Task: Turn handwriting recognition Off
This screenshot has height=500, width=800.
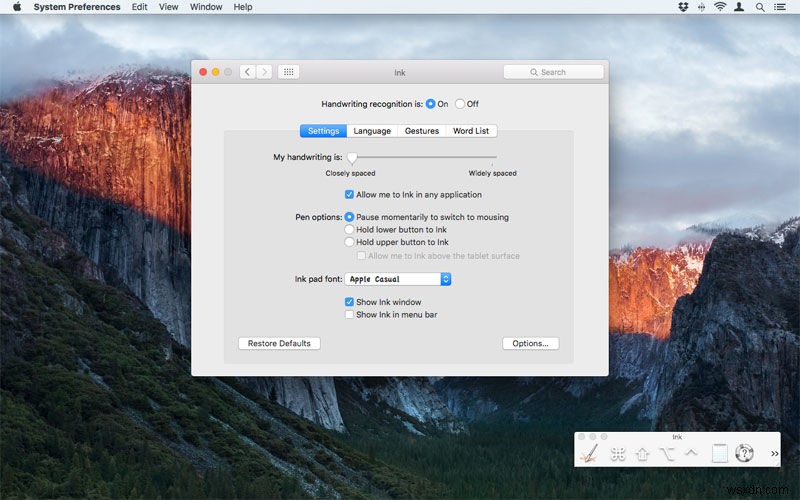Action: tap(460, 104)
